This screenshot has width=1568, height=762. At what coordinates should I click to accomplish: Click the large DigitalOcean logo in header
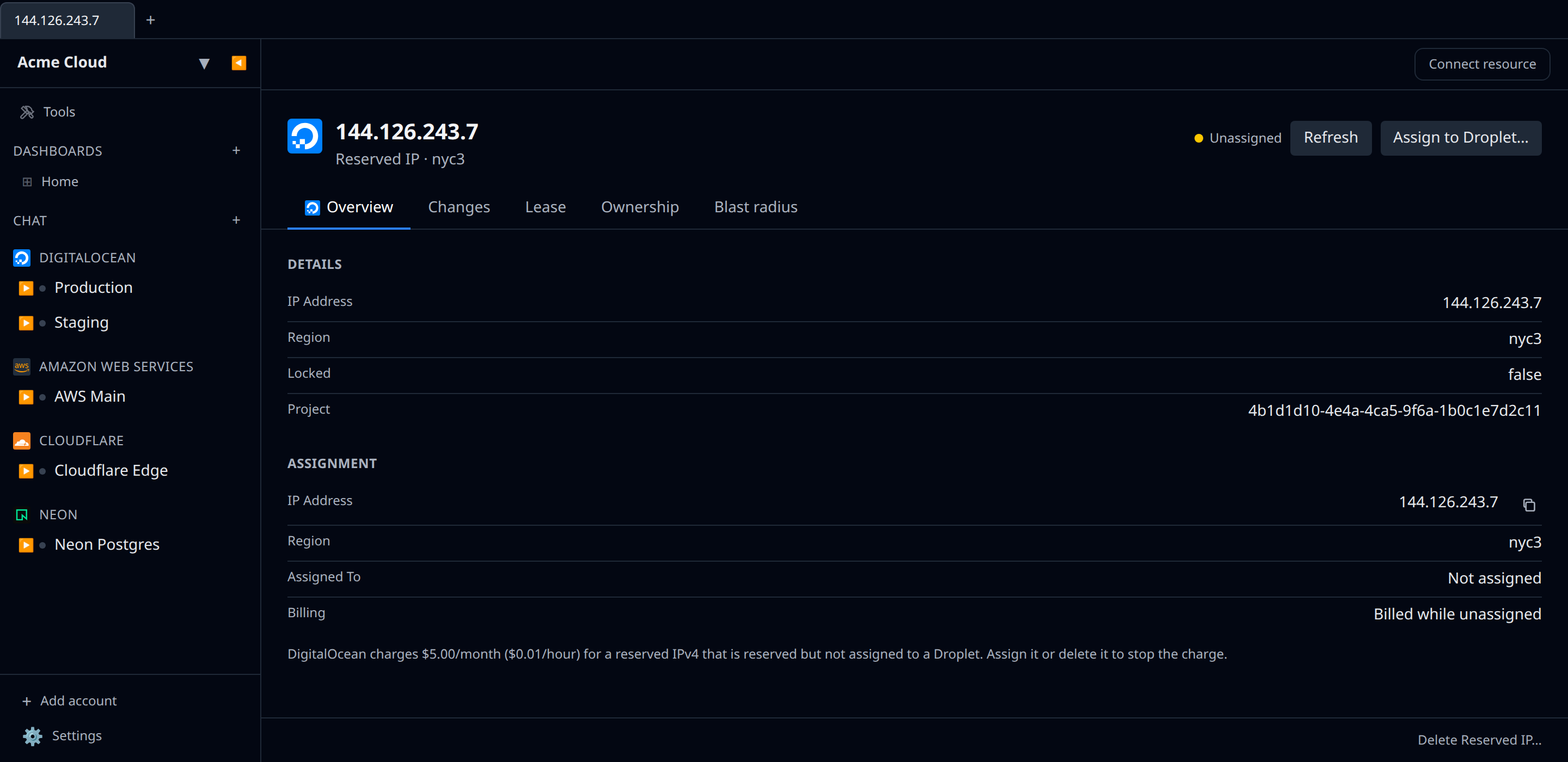(304, 136)
